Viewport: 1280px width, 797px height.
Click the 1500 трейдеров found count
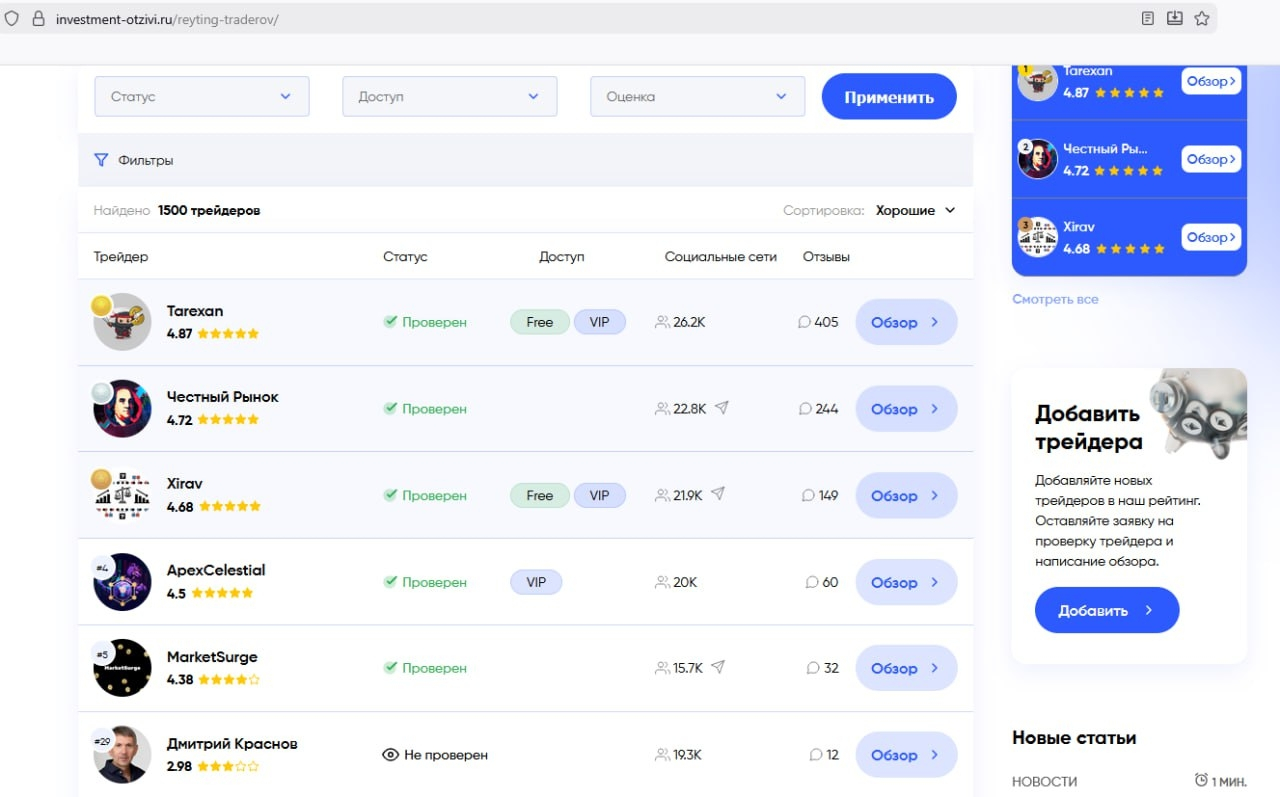click(209, 211)
